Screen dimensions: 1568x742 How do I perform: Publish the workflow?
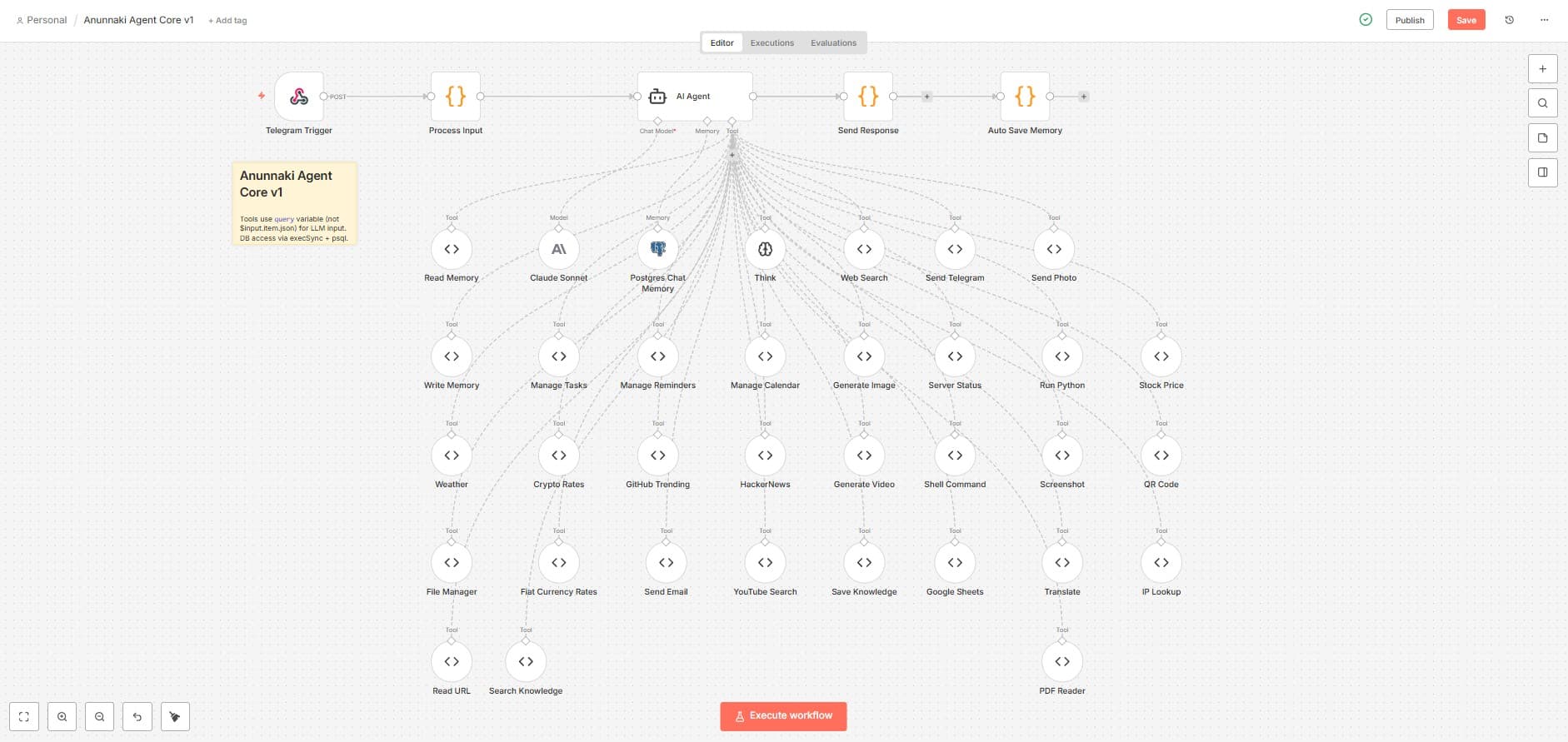[1409, 20]
